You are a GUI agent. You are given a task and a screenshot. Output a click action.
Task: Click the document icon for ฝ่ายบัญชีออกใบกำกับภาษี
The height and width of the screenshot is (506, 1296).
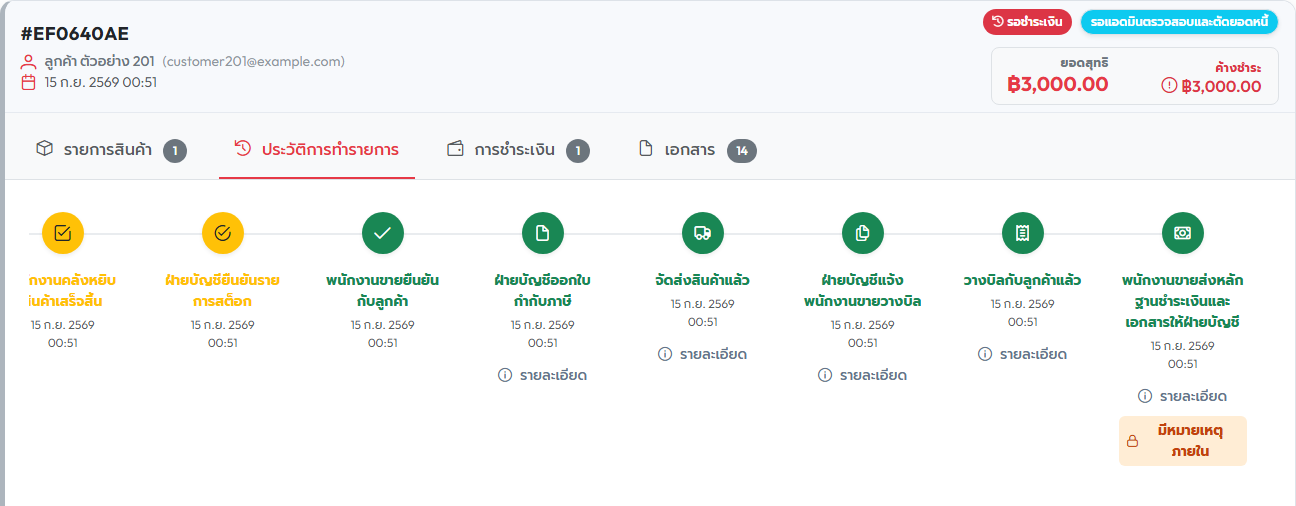(543, 233)
